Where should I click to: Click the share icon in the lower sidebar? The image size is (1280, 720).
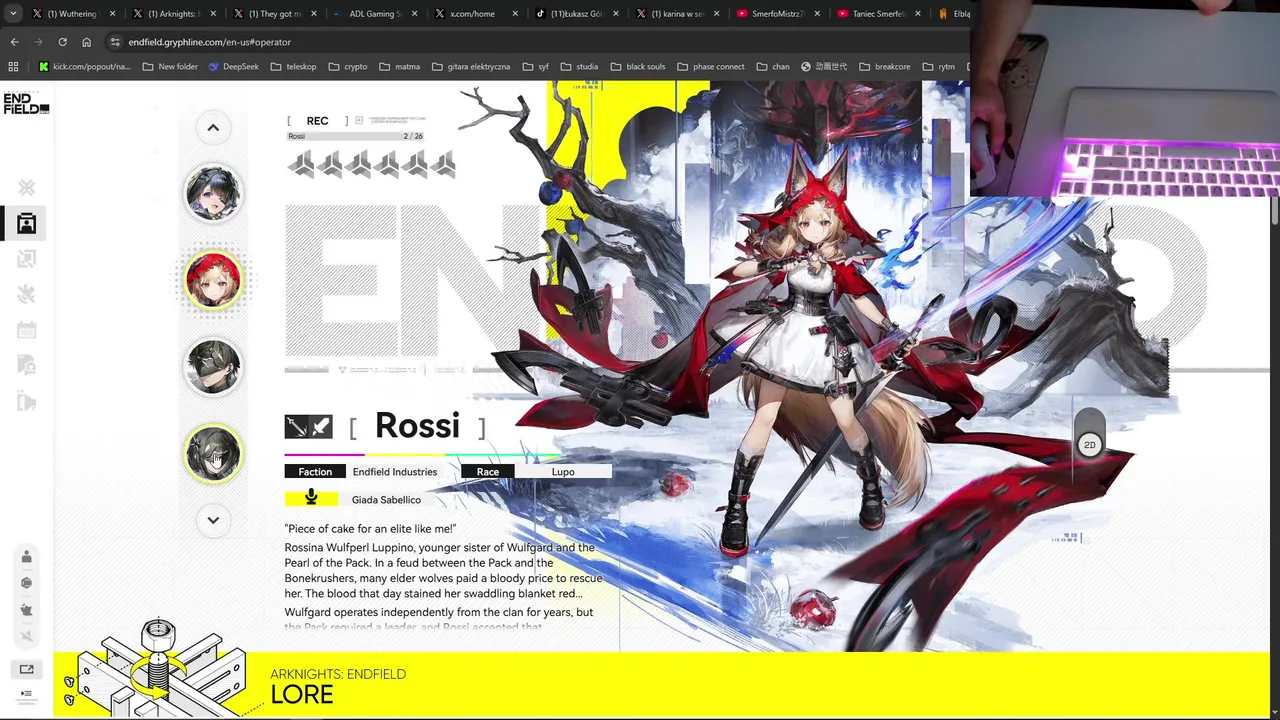pos(27,670)
